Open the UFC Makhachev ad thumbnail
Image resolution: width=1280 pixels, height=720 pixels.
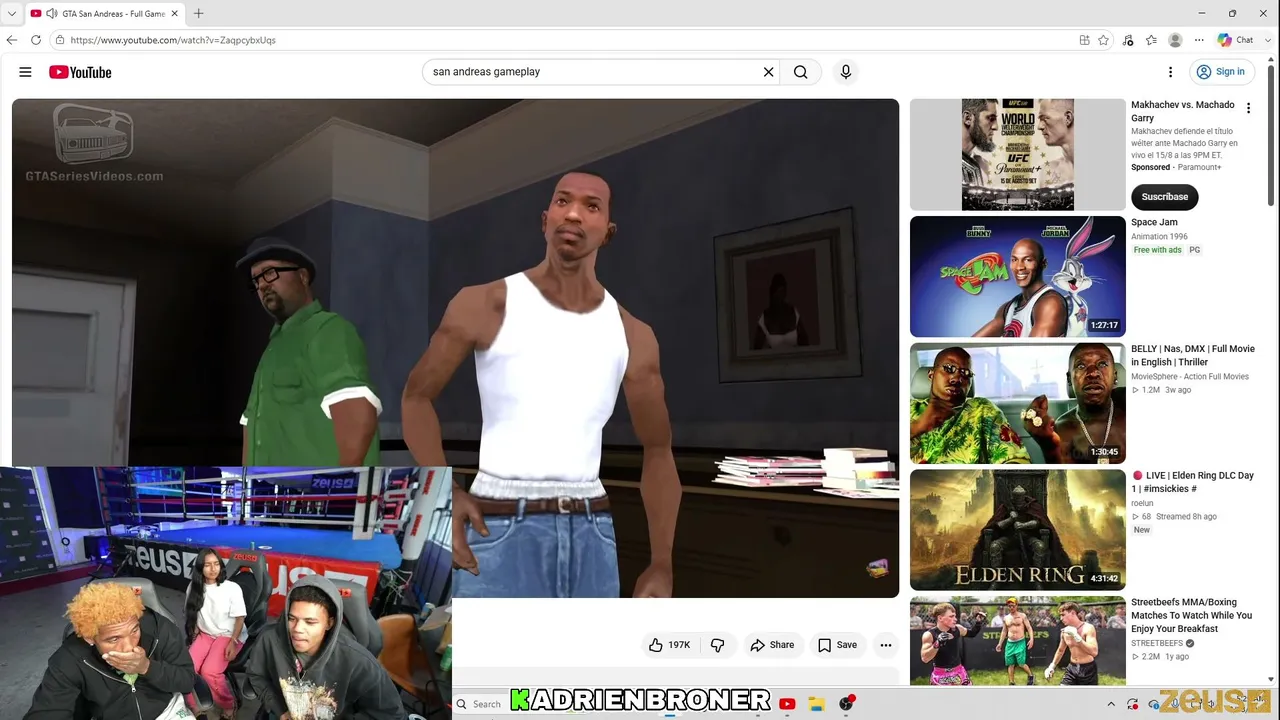pos(1018,154)
